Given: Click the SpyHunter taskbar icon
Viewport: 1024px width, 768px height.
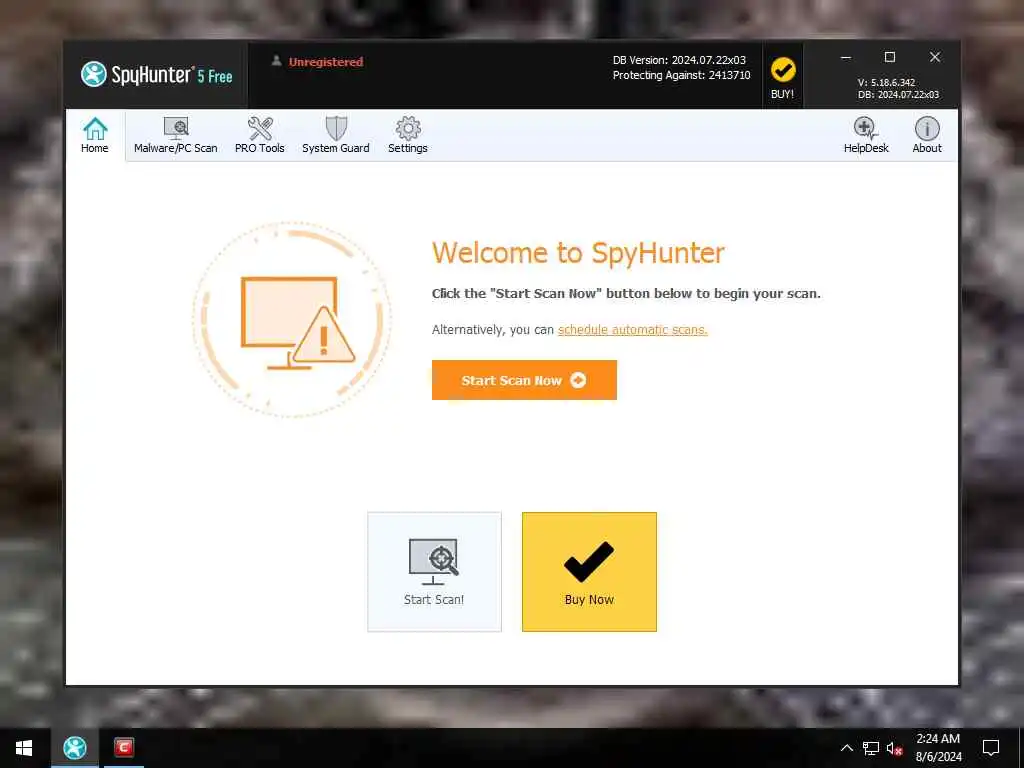Looking at the screenshot, I should point(74,748).
